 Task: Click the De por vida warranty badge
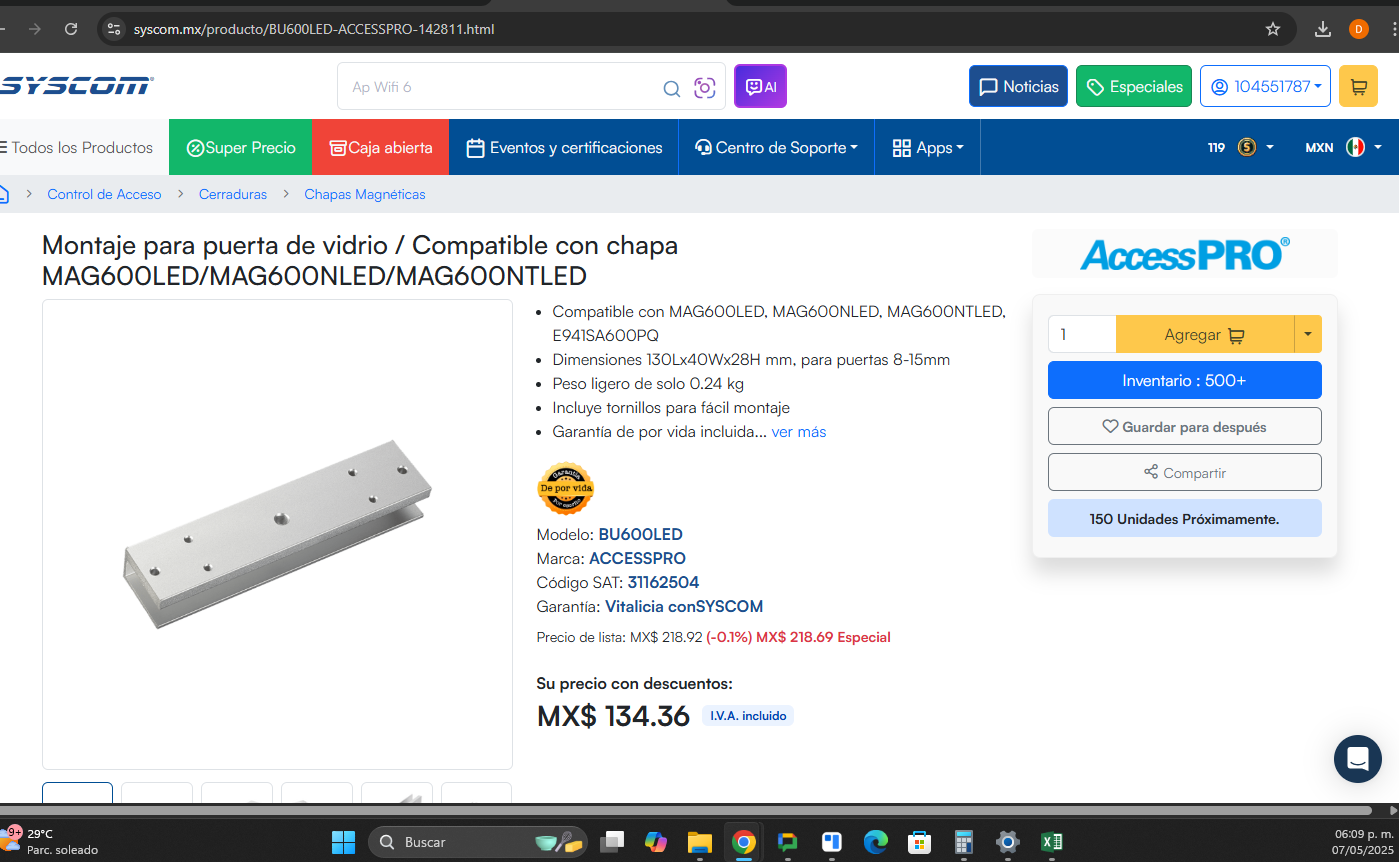(566, 488)
